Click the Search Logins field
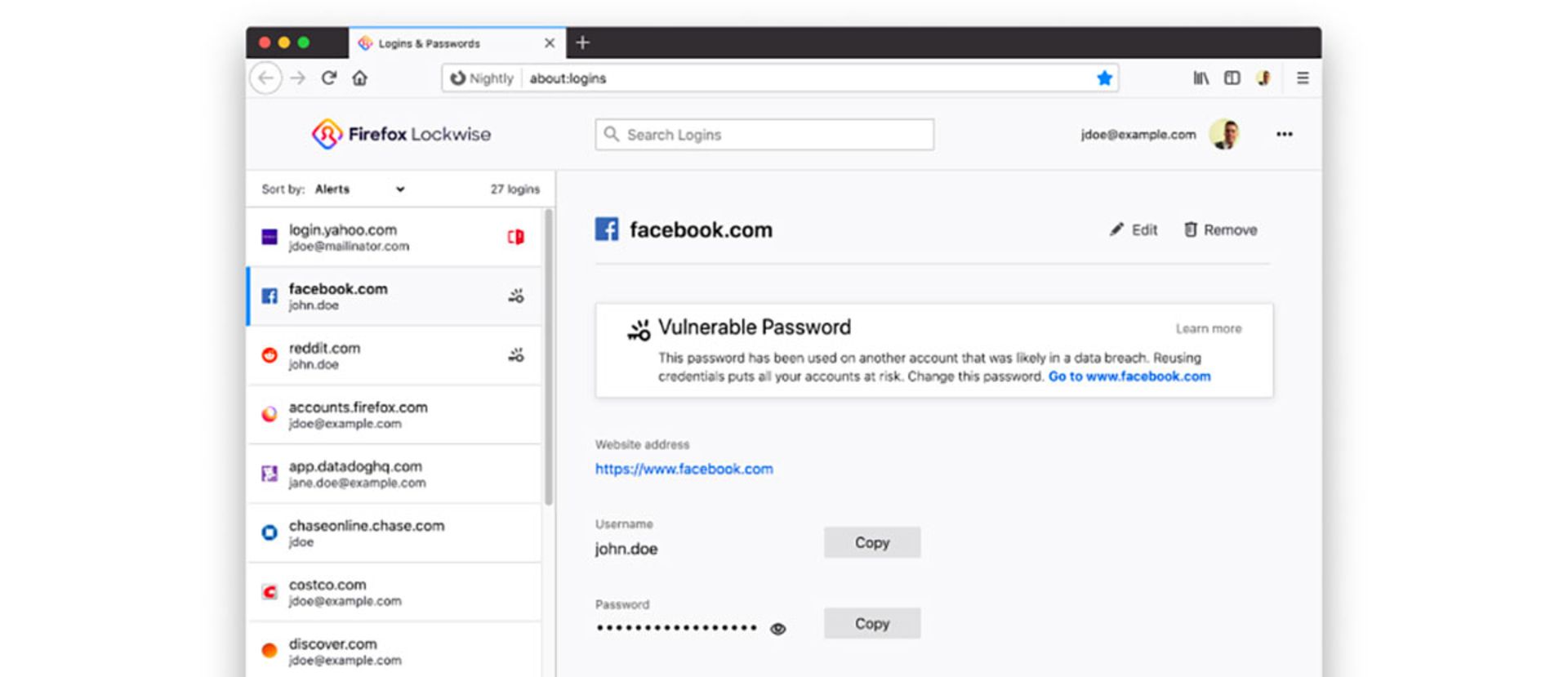The height and width of the screenshot is (677, 1568). click(764, 135)
